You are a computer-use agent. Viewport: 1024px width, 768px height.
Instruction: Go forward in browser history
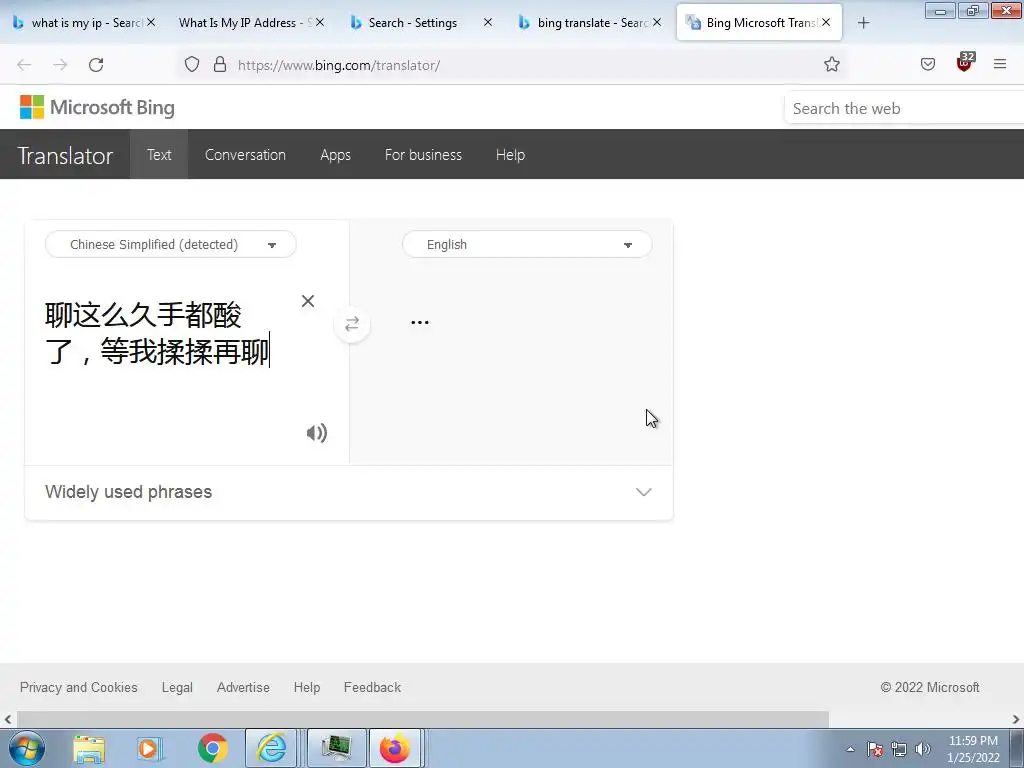point(60,65)
